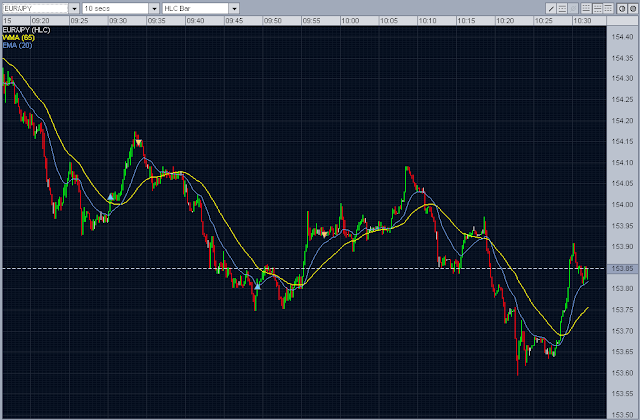Click the 10:15 time axis label
Viewport: 640px width, 420px height.
tap(466, 21)
